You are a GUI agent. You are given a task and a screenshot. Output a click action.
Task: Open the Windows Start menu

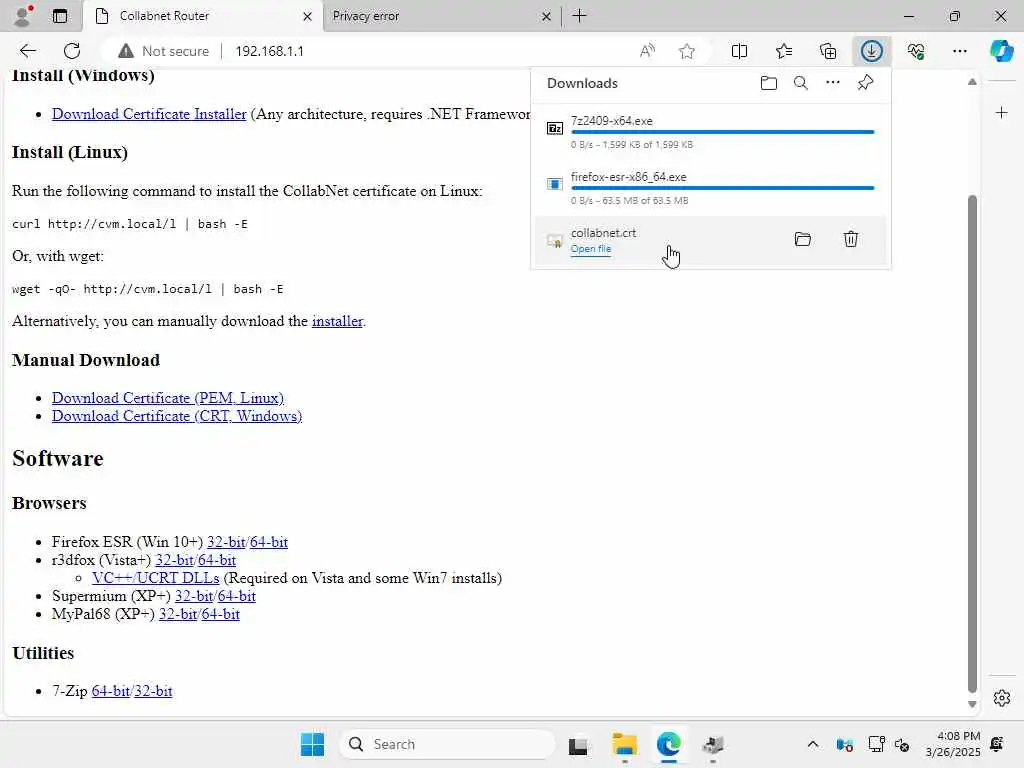(x=312, y=744)
